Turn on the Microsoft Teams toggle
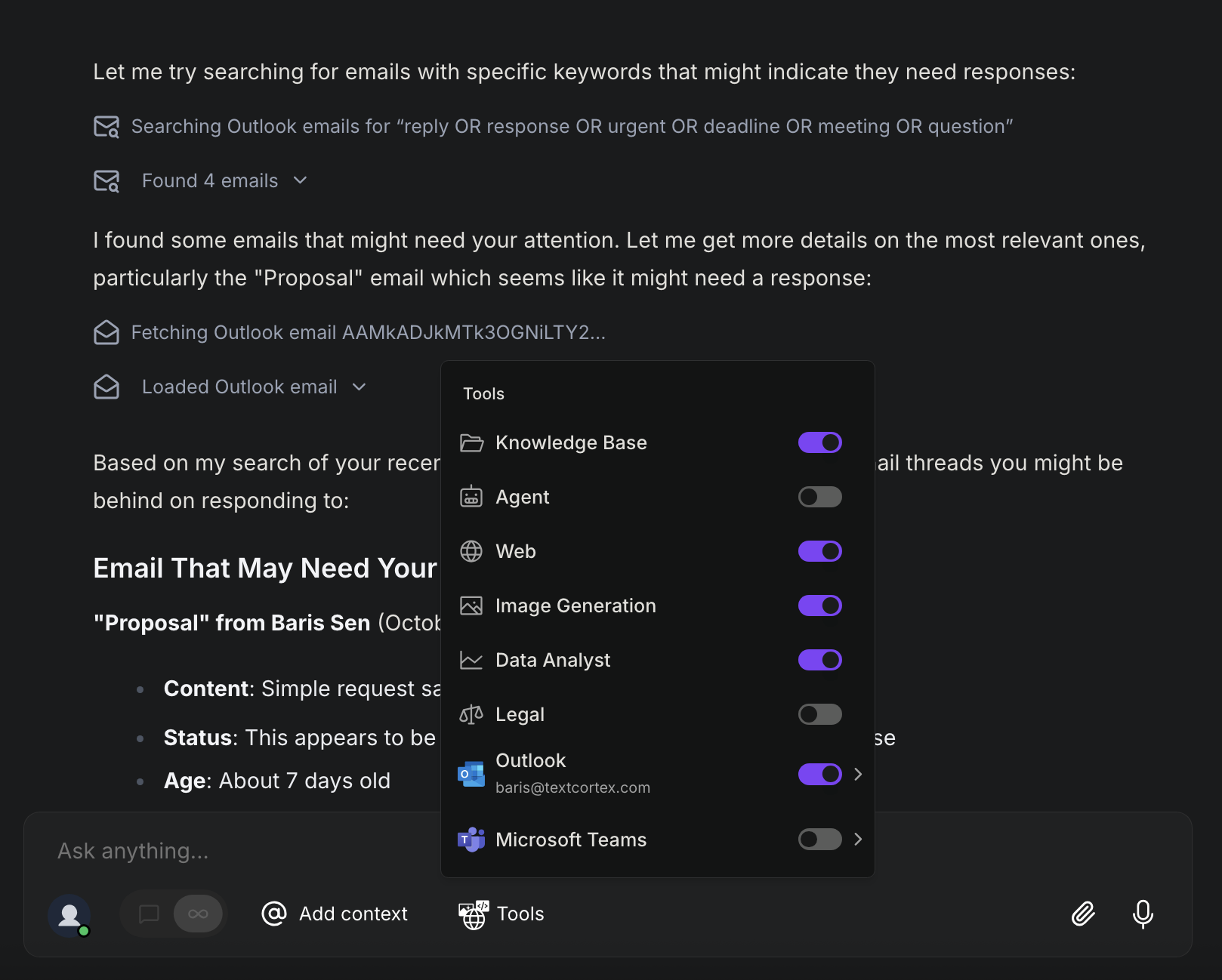 tap(819, 840)
